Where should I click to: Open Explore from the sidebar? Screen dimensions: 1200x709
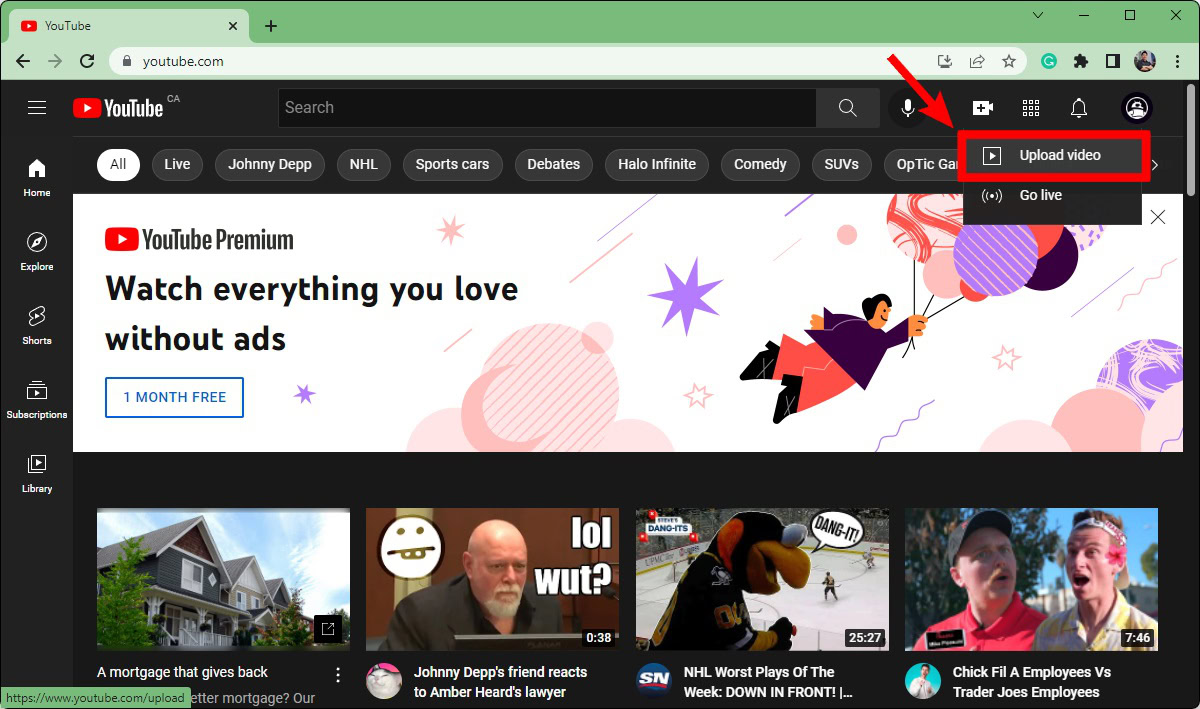(37, 251)
